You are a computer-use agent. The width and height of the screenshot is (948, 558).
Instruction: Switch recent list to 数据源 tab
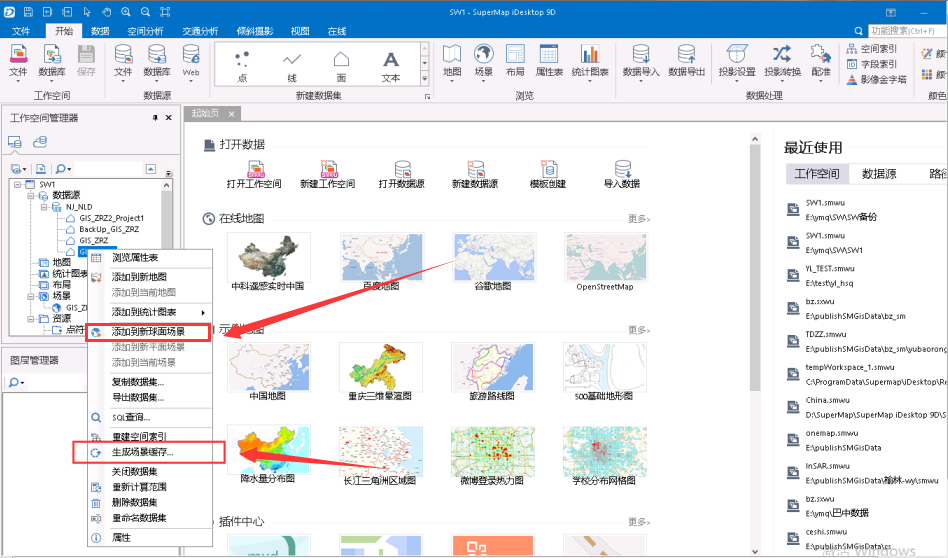pos(878,174)
